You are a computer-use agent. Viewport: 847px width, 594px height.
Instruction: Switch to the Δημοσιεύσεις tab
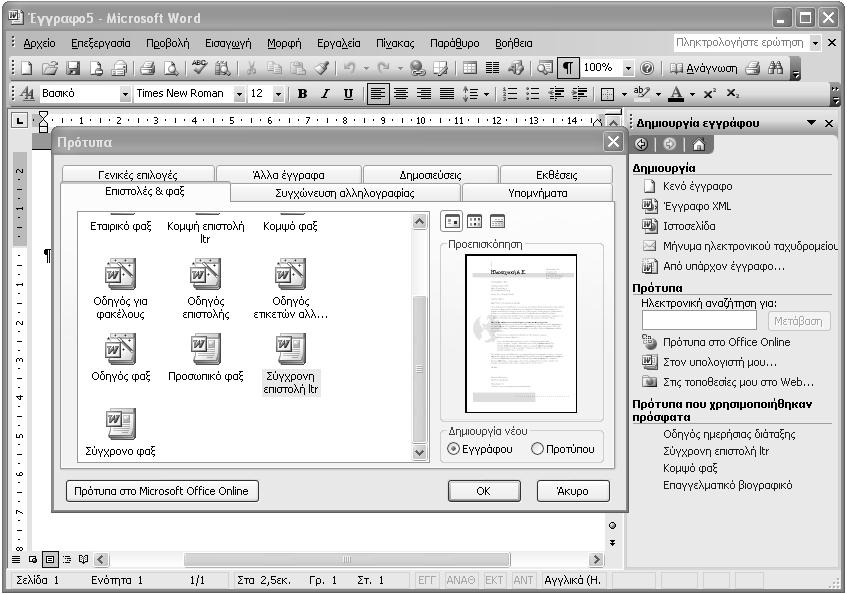point(431,175)
